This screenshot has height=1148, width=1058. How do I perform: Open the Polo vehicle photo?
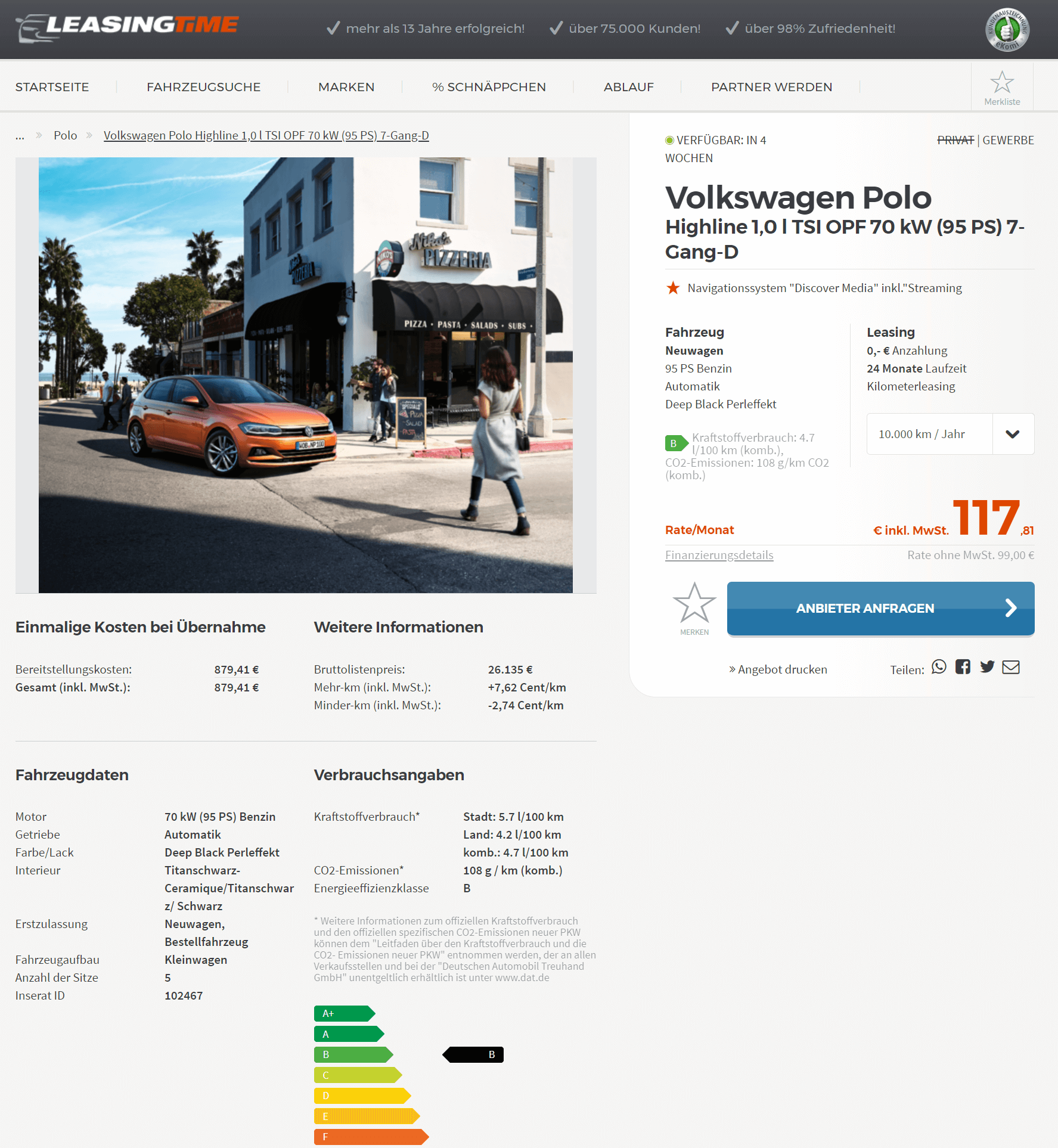point(306,375)
